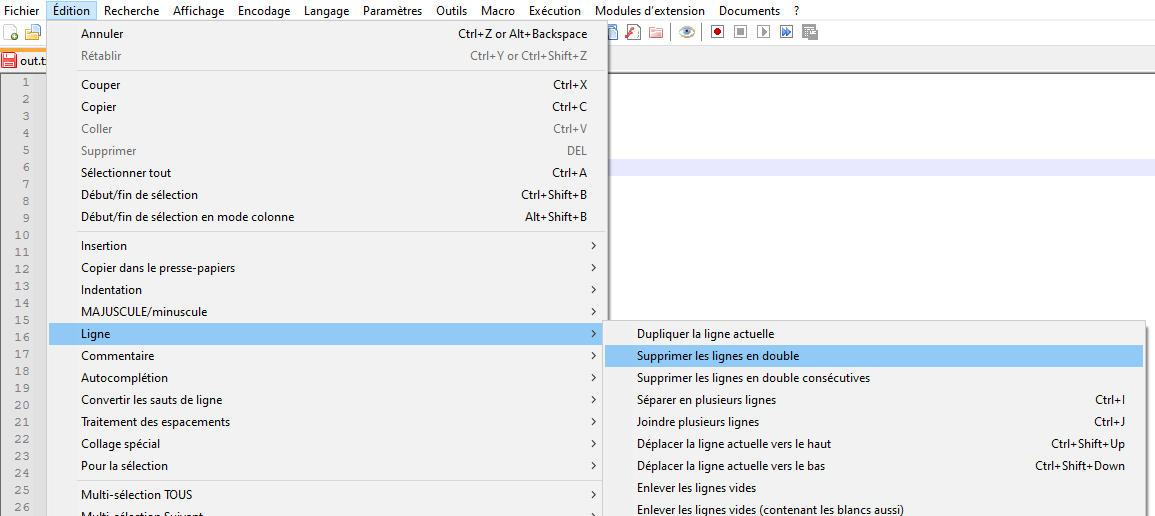This screenshot has height=516, width=1155.
Task: Toggle the monitoring eye icon
Action: click(687, 32)
